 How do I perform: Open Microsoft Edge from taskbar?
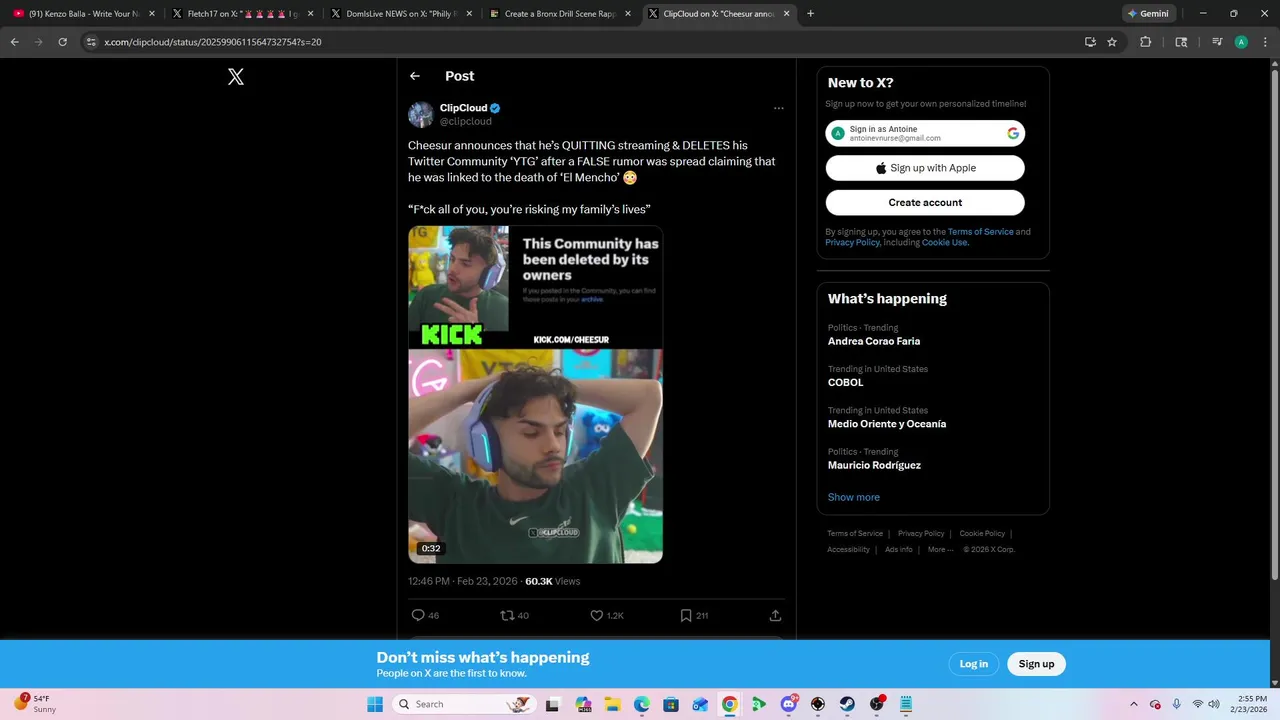click(x=641, y=704)
